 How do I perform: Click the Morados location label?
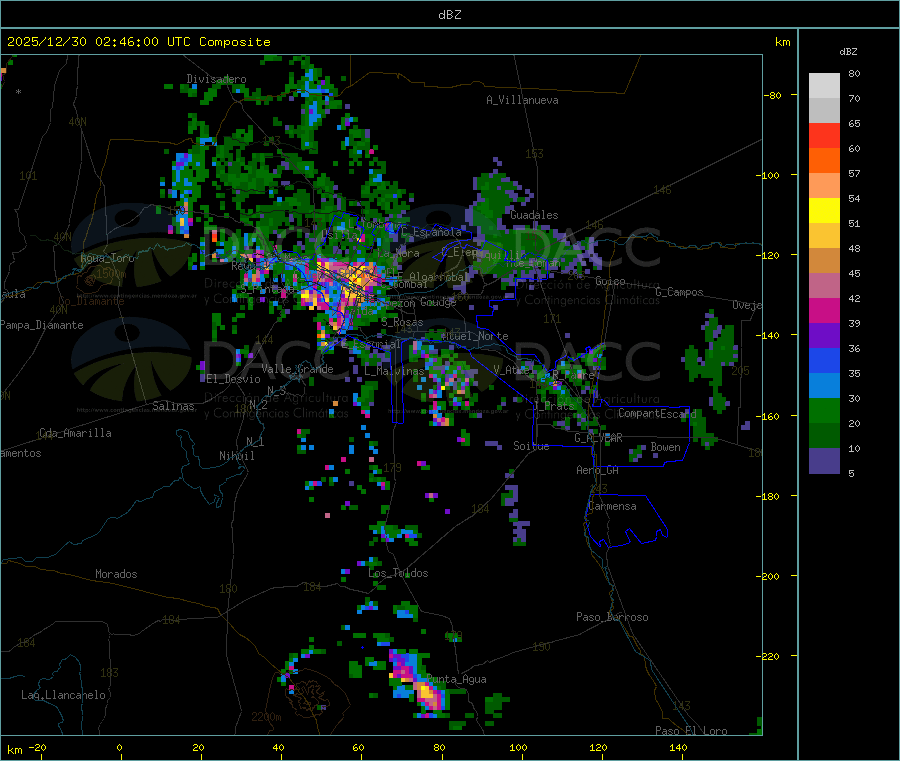pyautogui.click(x=116, y=574)
